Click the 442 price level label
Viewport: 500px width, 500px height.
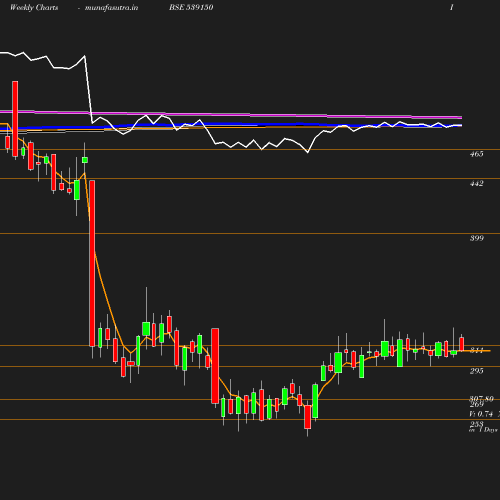tap(477, 183)
